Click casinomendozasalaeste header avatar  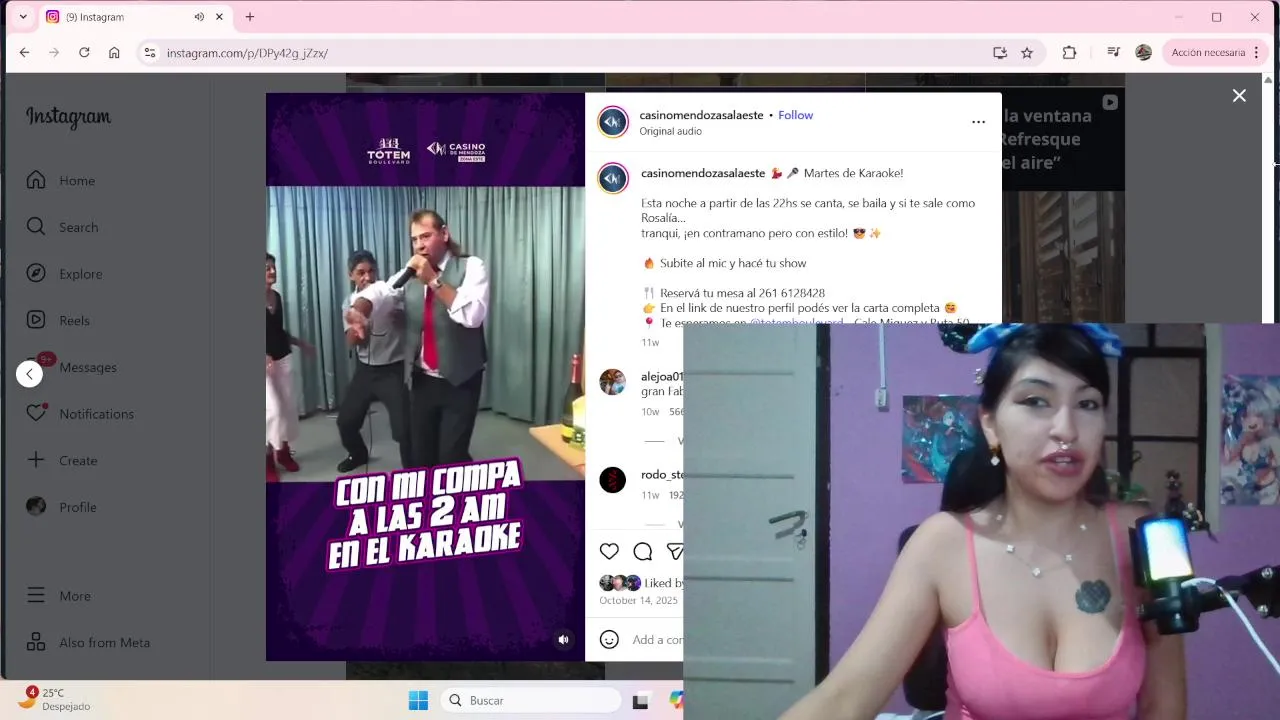[x=613, y=122]
